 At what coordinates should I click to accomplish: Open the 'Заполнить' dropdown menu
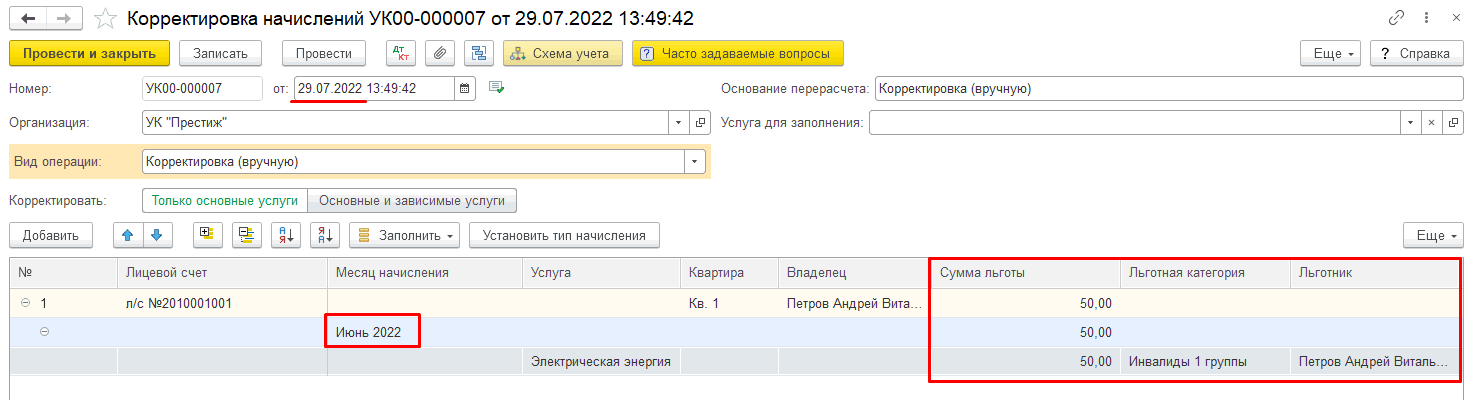(404, 235)
